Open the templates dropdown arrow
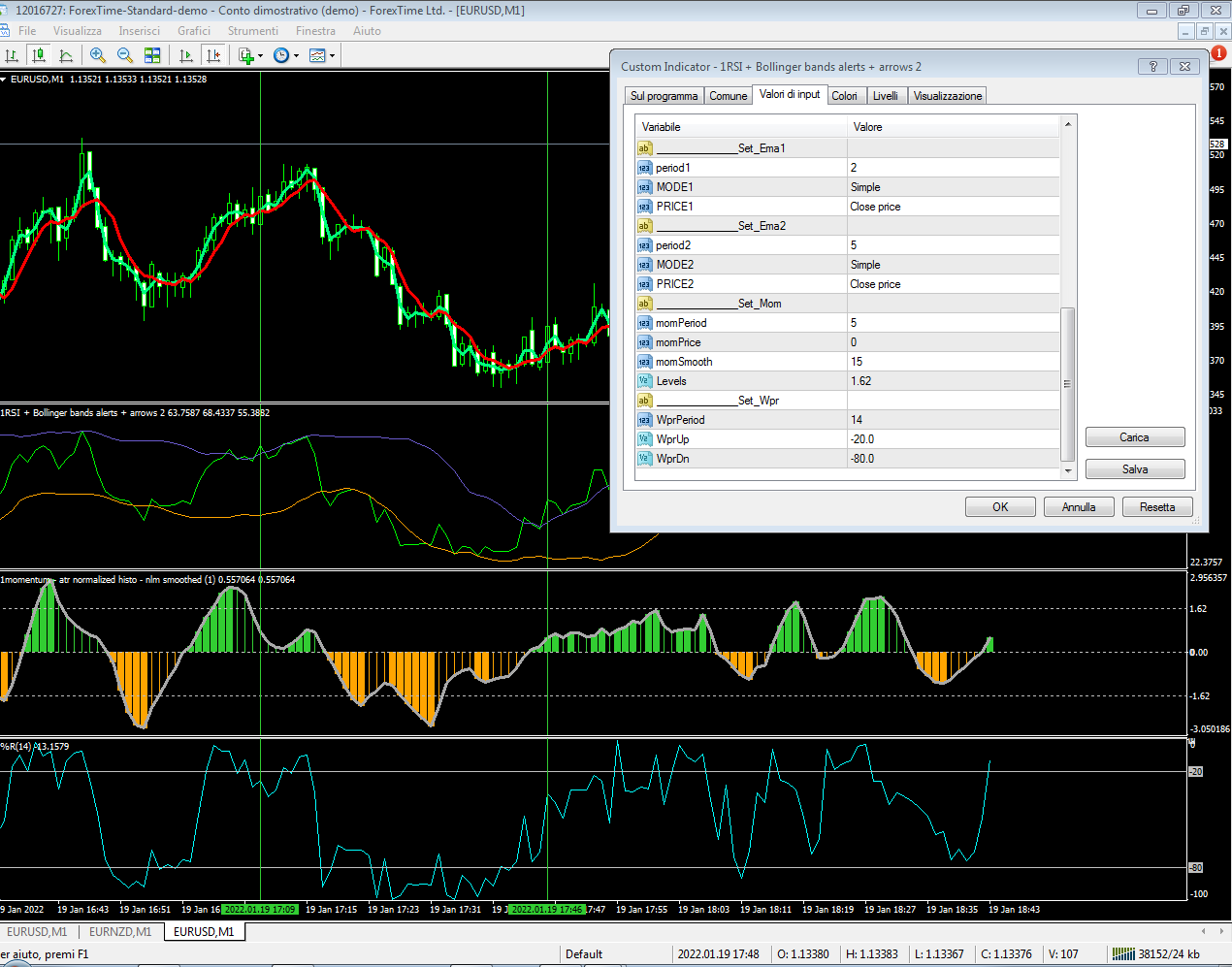The height and width of the screenshot is (967, 1232). pyautogui.click(x=332, y=56)
